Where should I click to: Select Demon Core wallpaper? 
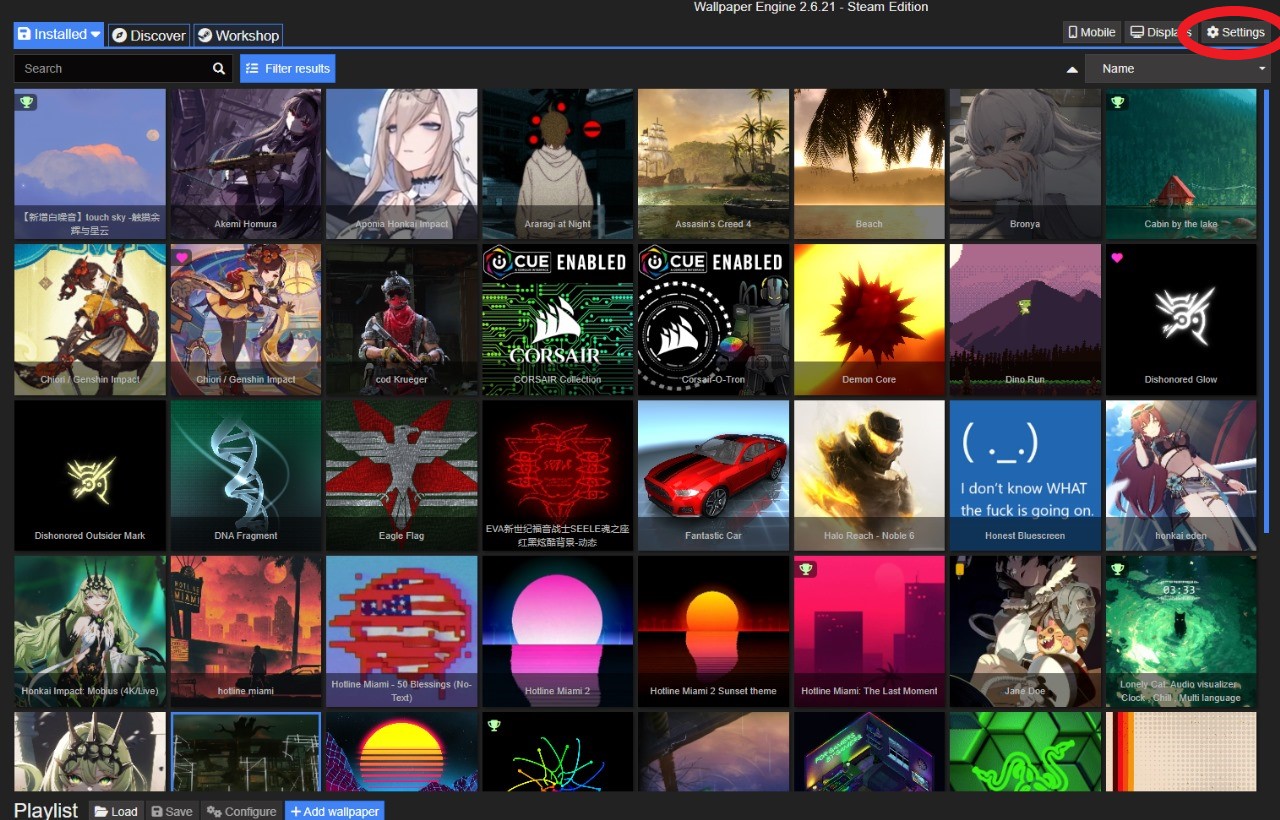click(870, 320)
